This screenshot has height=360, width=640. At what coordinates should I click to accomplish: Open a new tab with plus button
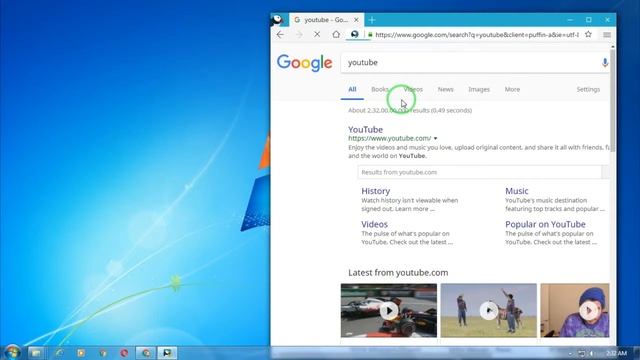372,20
